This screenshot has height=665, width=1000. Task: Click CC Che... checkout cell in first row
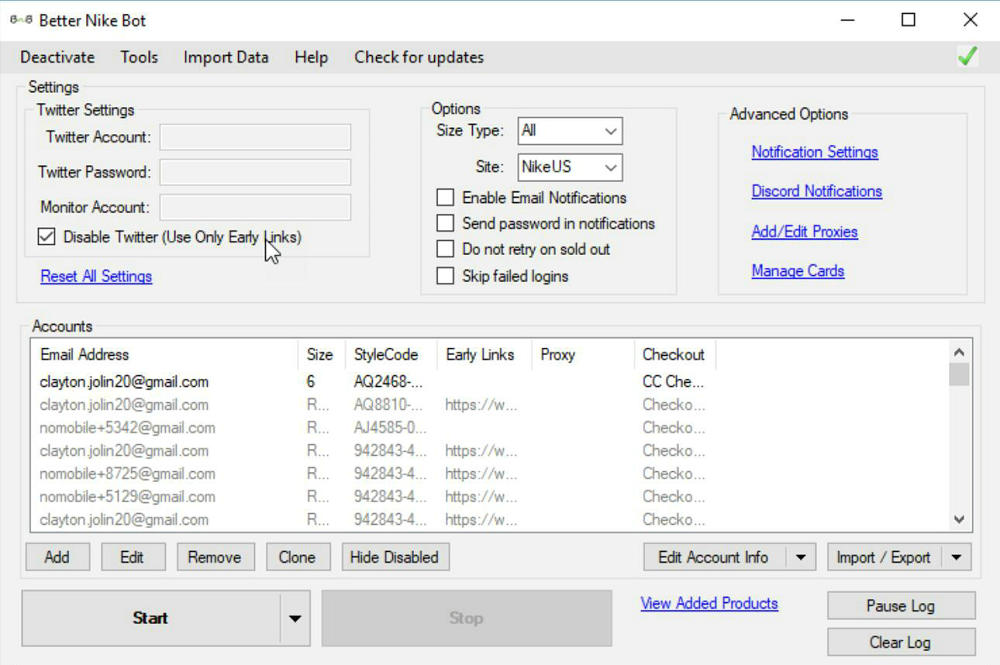coord(673,381)
